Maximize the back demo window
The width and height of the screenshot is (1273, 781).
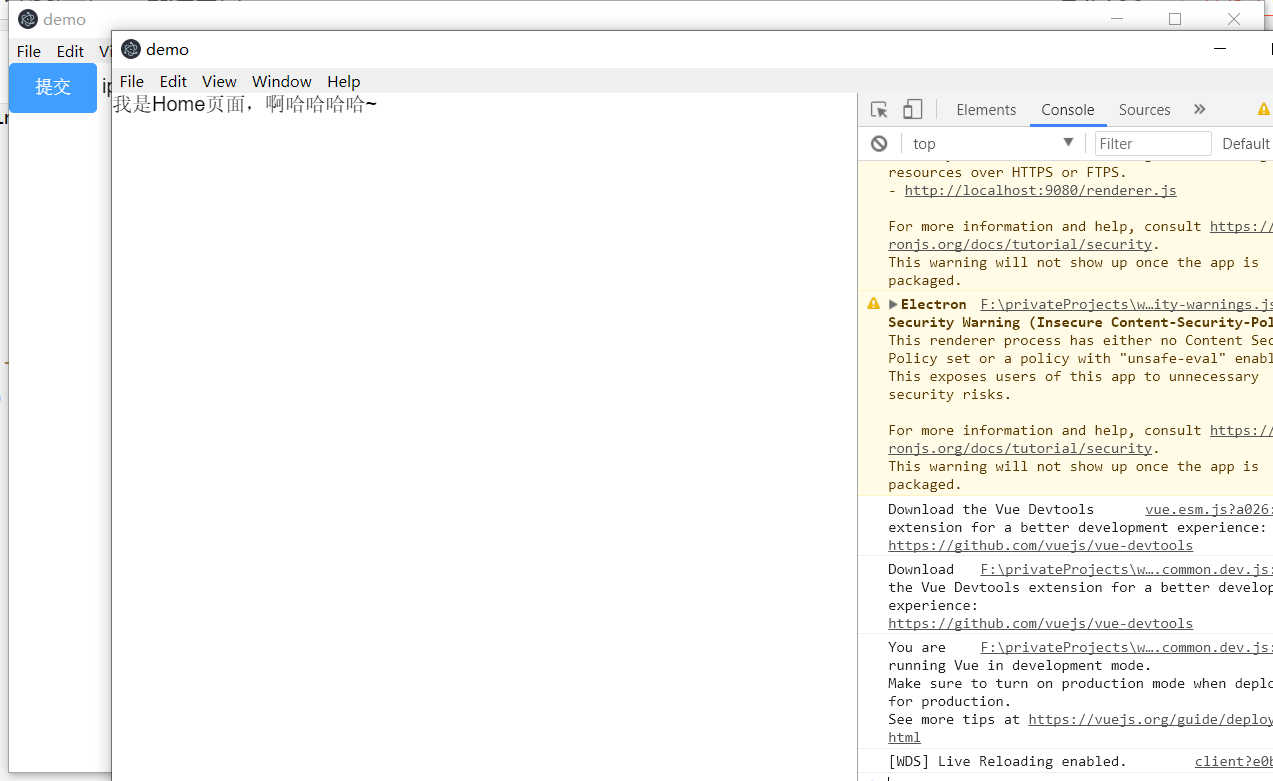1175,19
